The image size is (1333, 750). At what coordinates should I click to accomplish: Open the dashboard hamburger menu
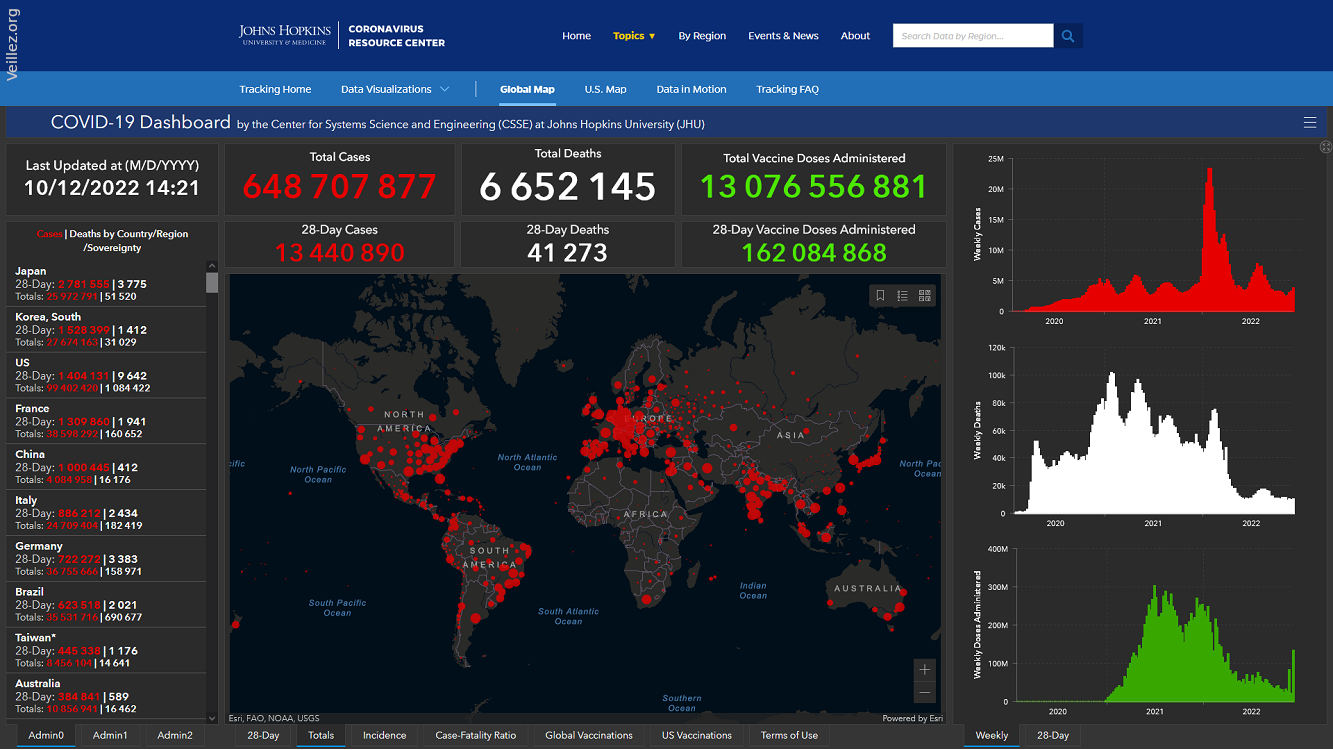click(1310, 123)
